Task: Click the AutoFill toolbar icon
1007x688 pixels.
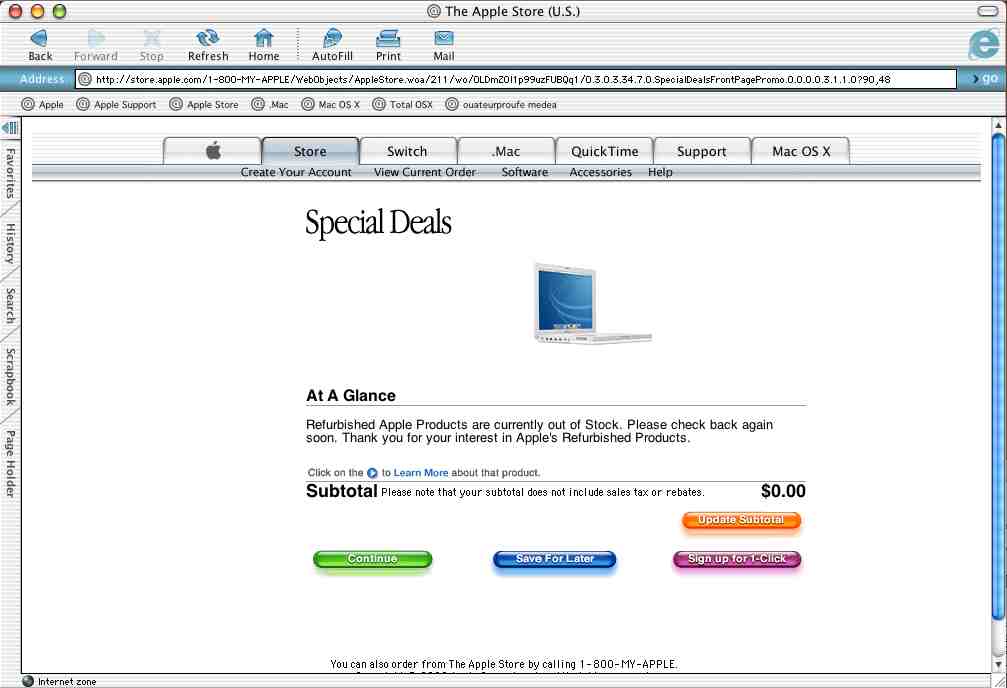Action: [332, 39]
